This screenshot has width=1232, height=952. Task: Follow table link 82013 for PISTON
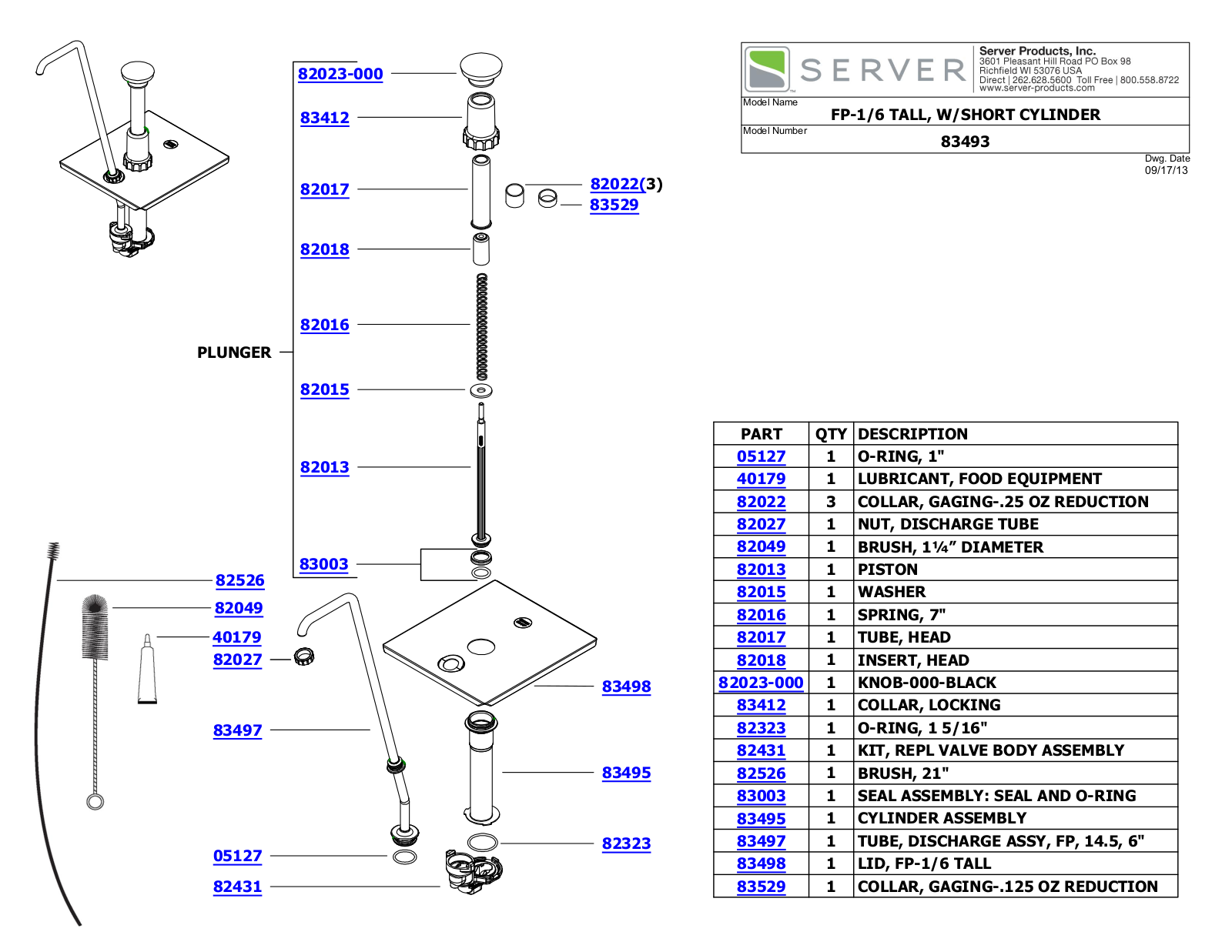point(762,570)
